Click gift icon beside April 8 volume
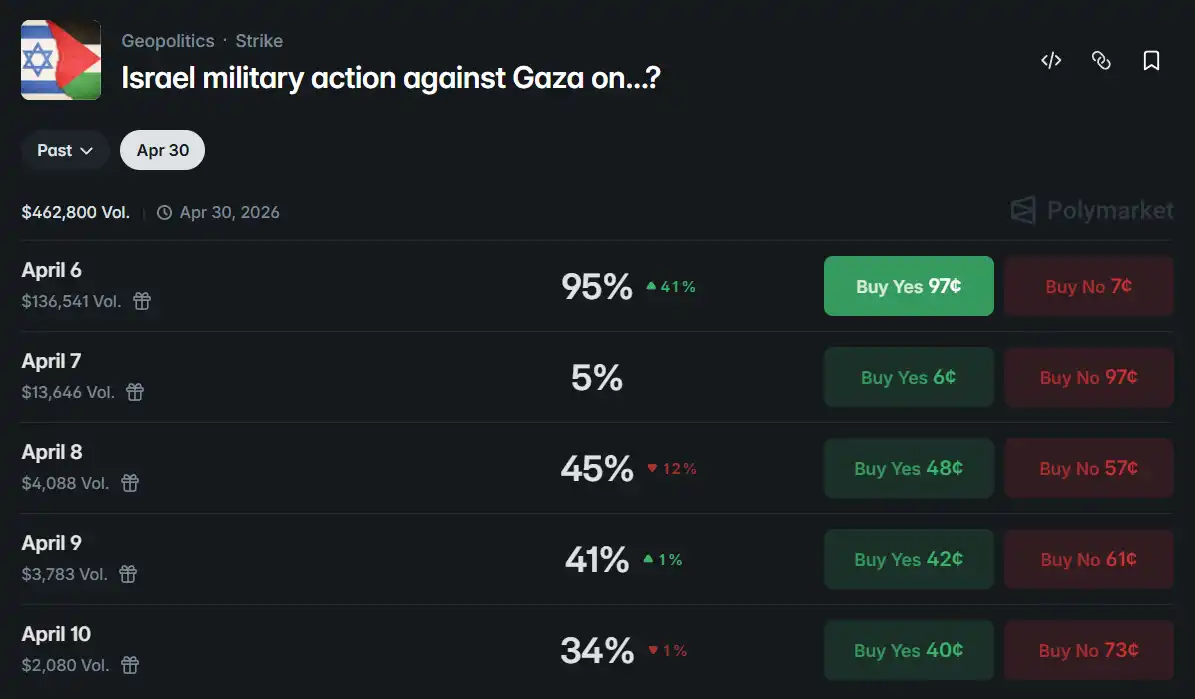1195x699 pixels. click(130, 483)
